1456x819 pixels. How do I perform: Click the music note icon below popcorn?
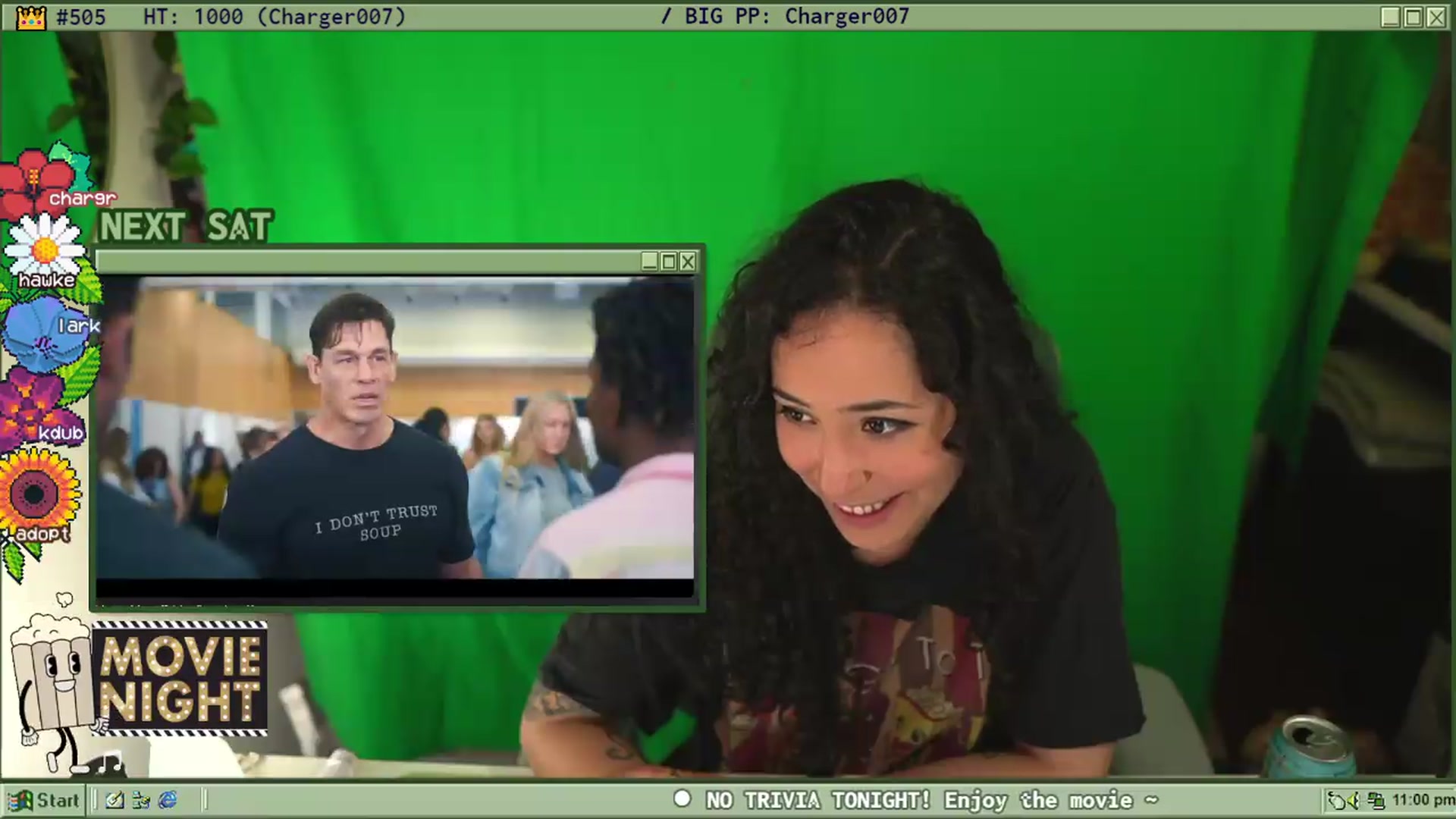(x=110, y=763)
